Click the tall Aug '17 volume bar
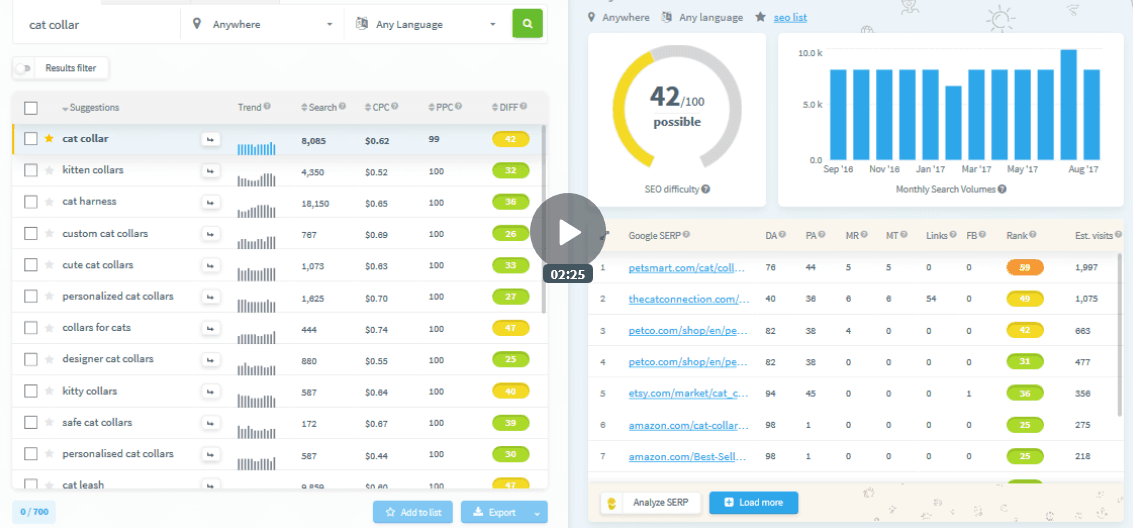The width and height of the screenshot is (1133, 528). [x=1068, y=105]
